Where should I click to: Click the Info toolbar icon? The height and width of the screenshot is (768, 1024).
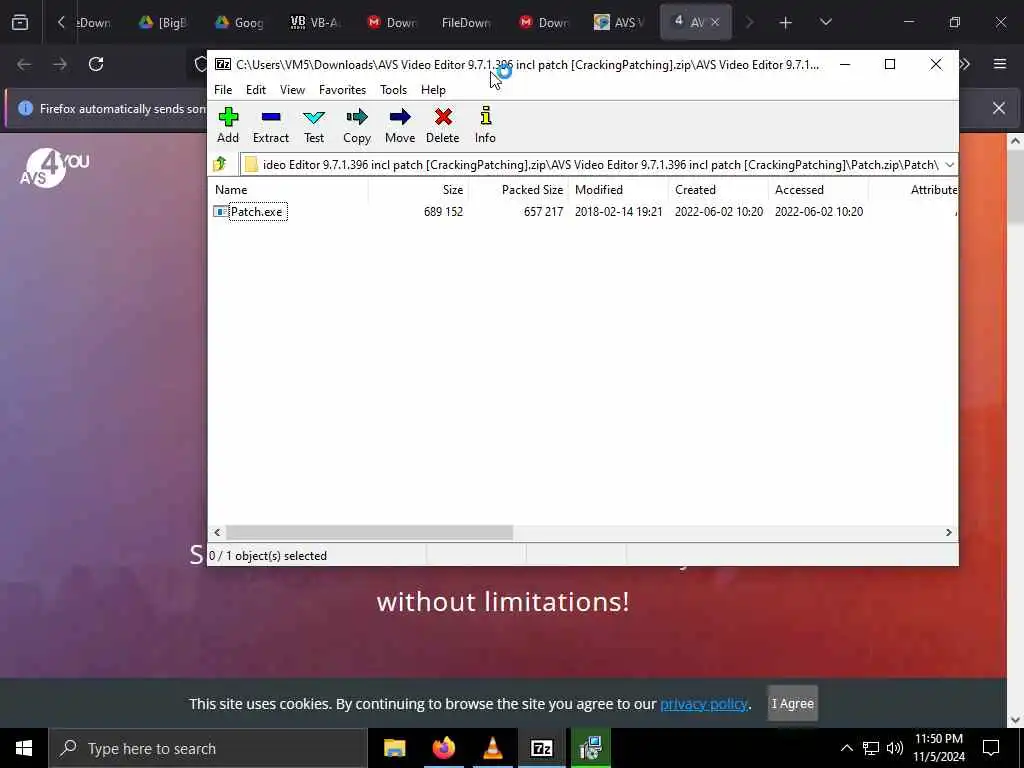[x=485, y=125]
